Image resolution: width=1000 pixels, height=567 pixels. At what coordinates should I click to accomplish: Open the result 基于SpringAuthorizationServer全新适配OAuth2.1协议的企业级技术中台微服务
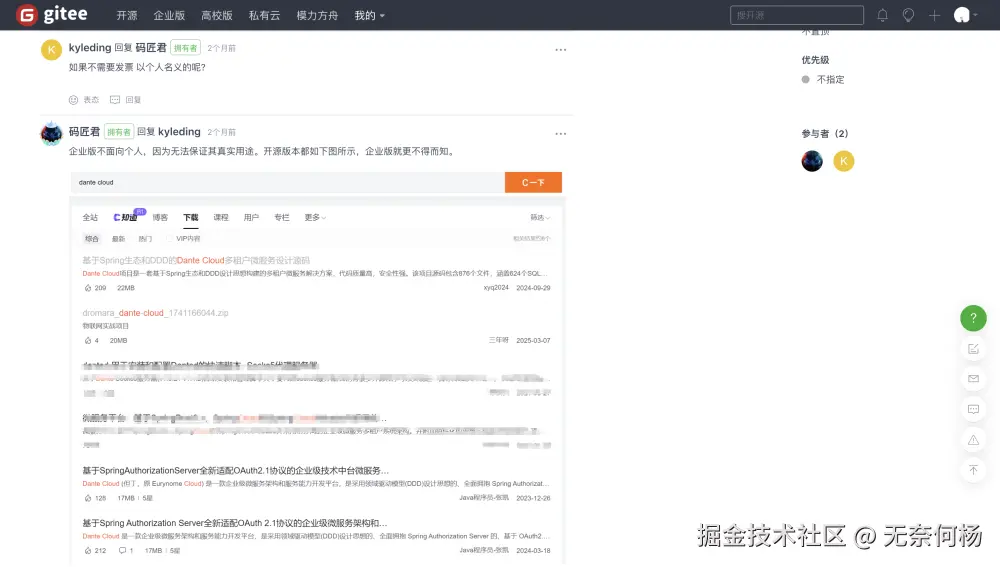pyautogui.click(x=235, y=471)
